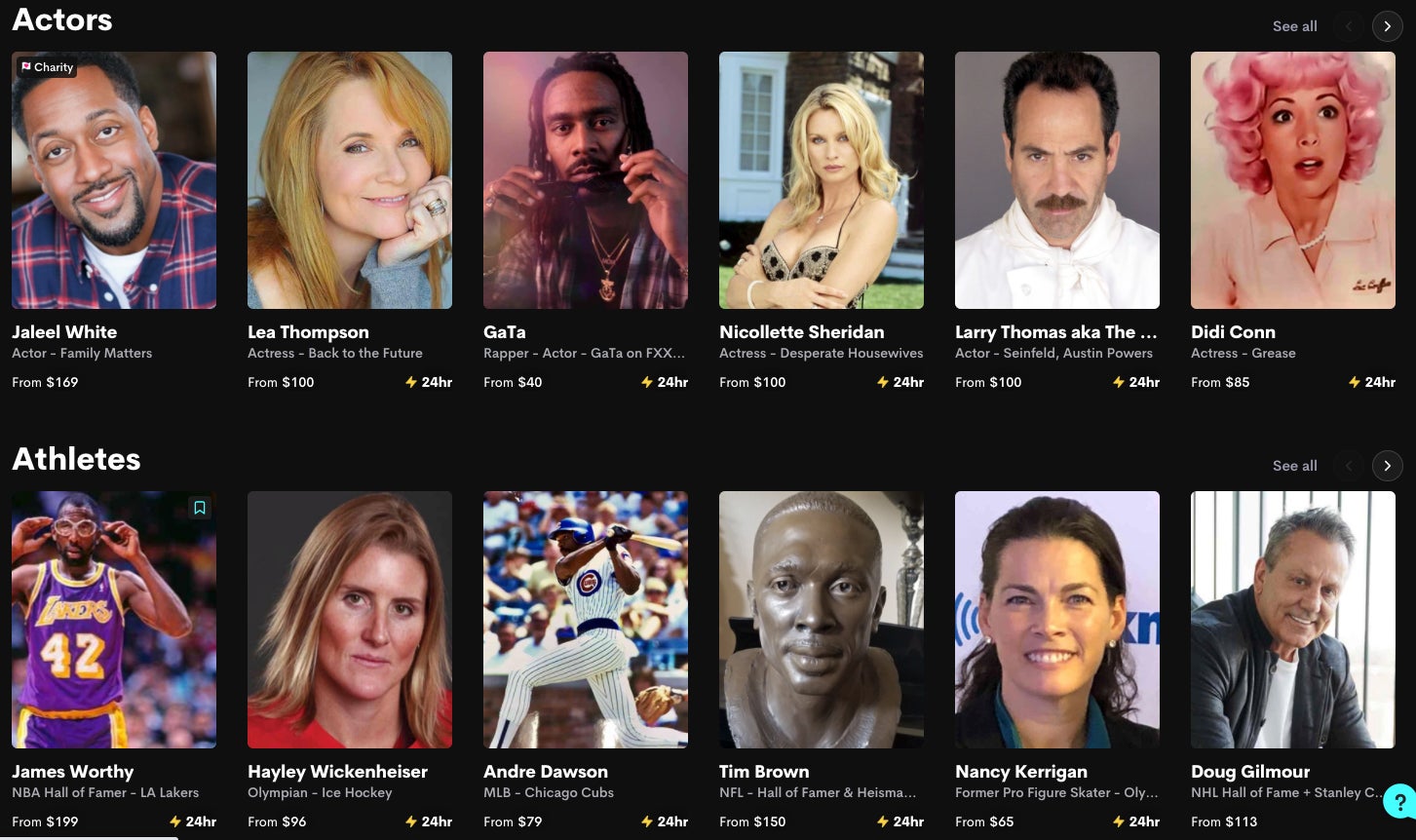Screen dimensions: 1416x840
Task: Click Nancy Kerrigan's 24hr lightning badge
Action: tap(1119, 821)
